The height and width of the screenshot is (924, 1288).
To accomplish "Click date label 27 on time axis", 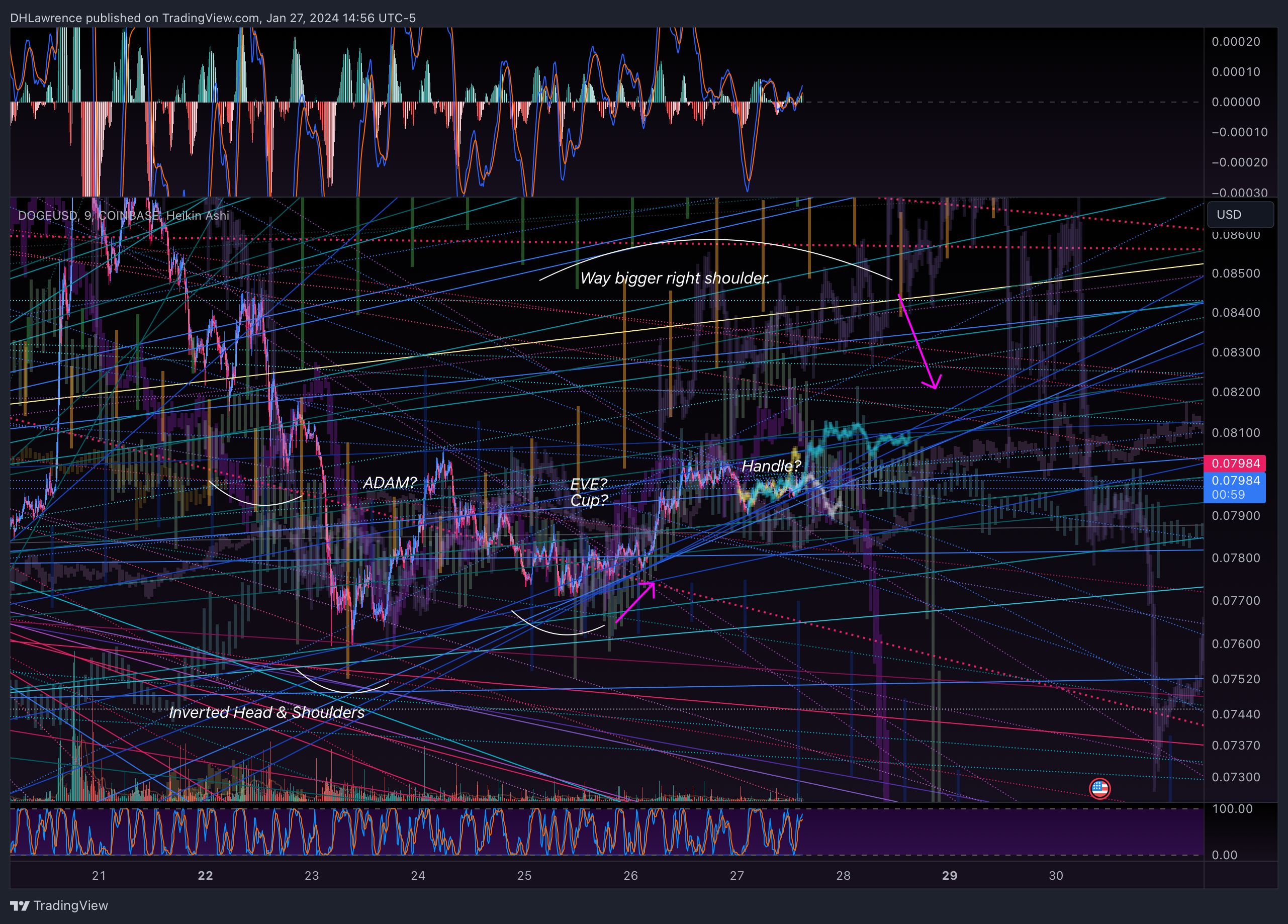I will point(737,875).
